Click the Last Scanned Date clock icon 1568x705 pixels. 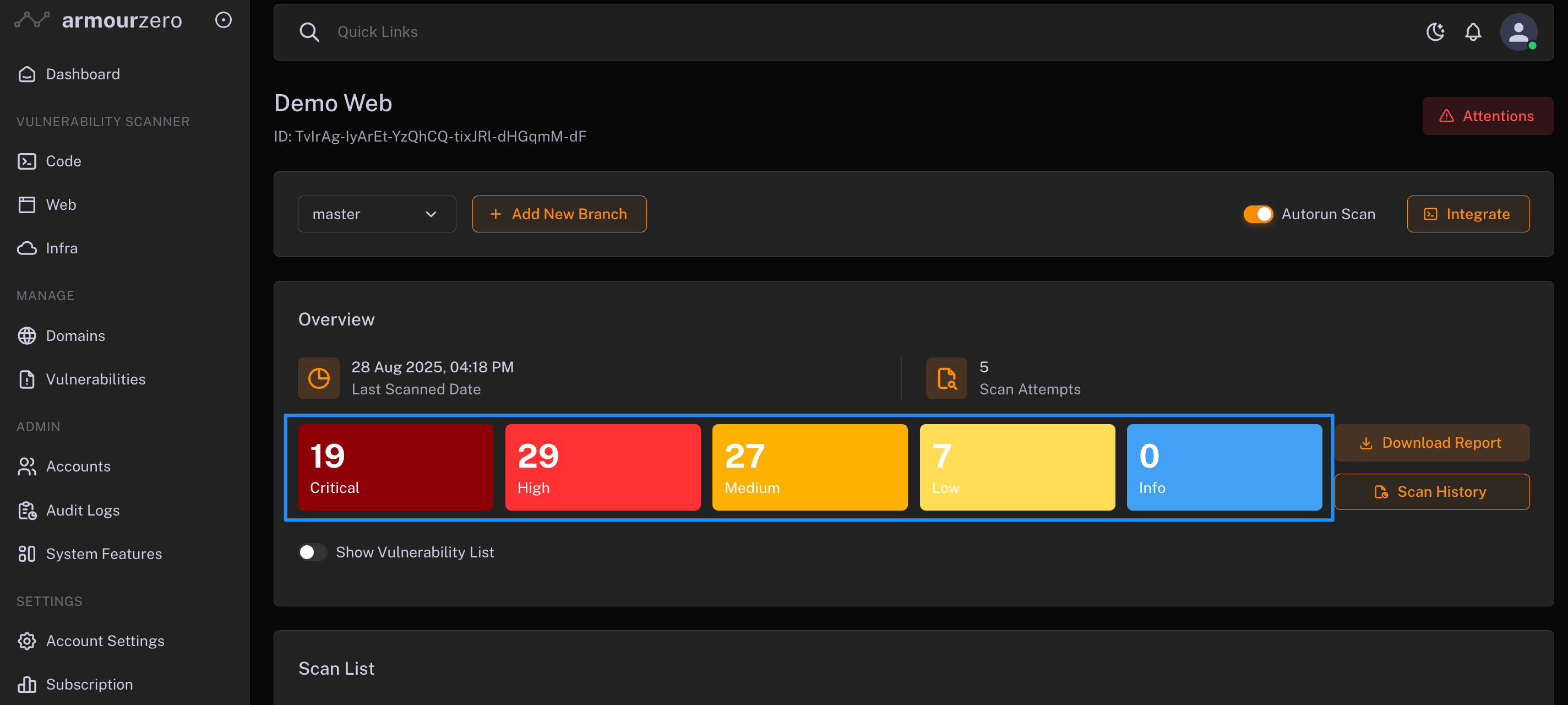(x=318, y=378)
